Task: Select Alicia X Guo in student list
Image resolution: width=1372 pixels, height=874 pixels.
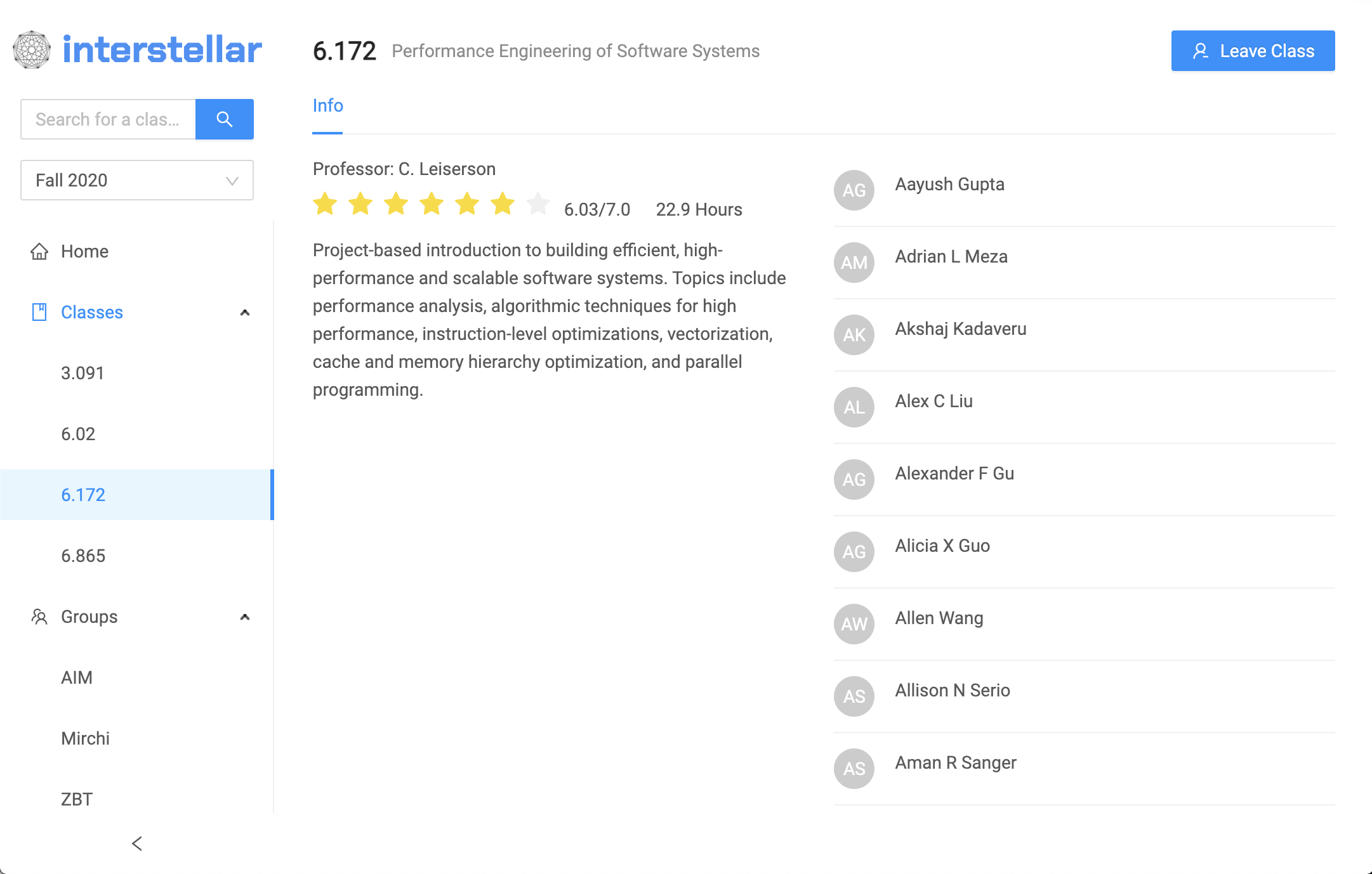Action: (942, 546)
